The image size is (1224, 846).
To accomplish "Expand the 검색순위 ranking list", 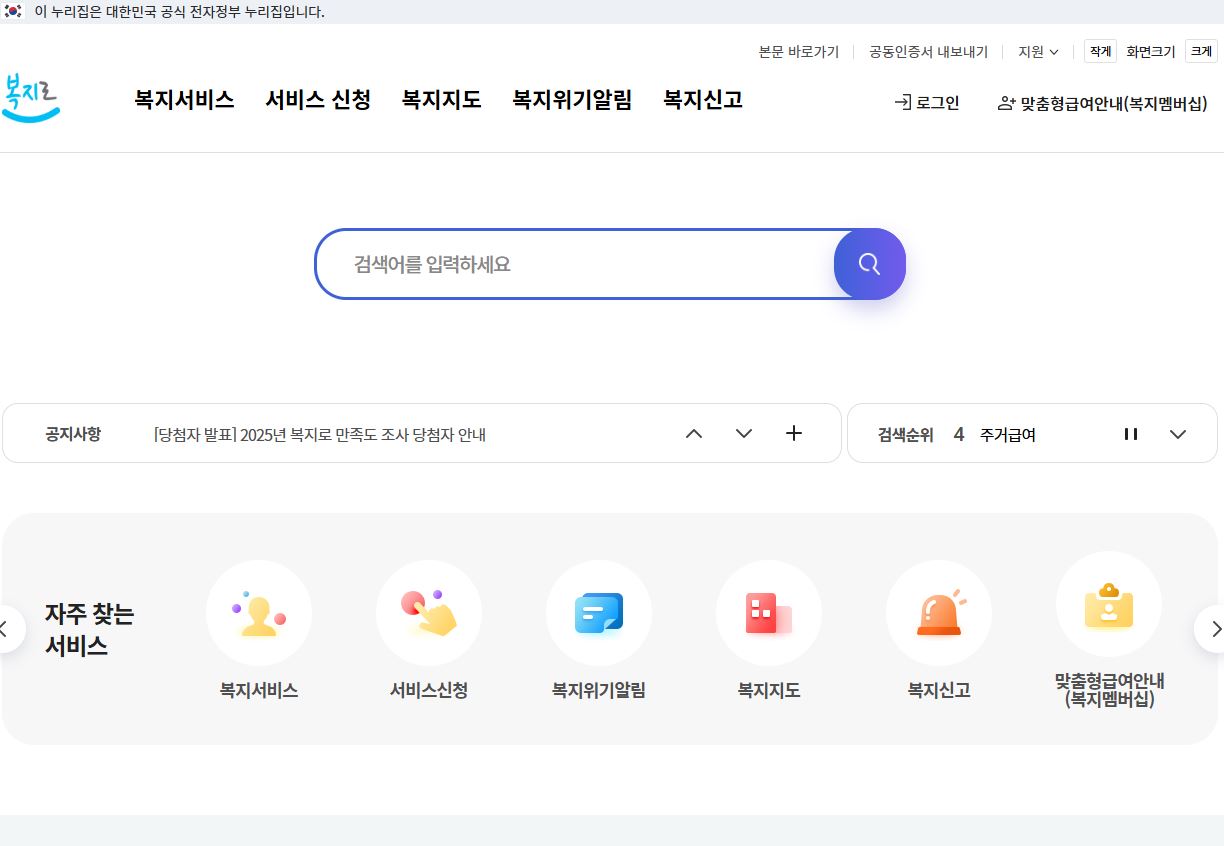I will pos(1178,433).
